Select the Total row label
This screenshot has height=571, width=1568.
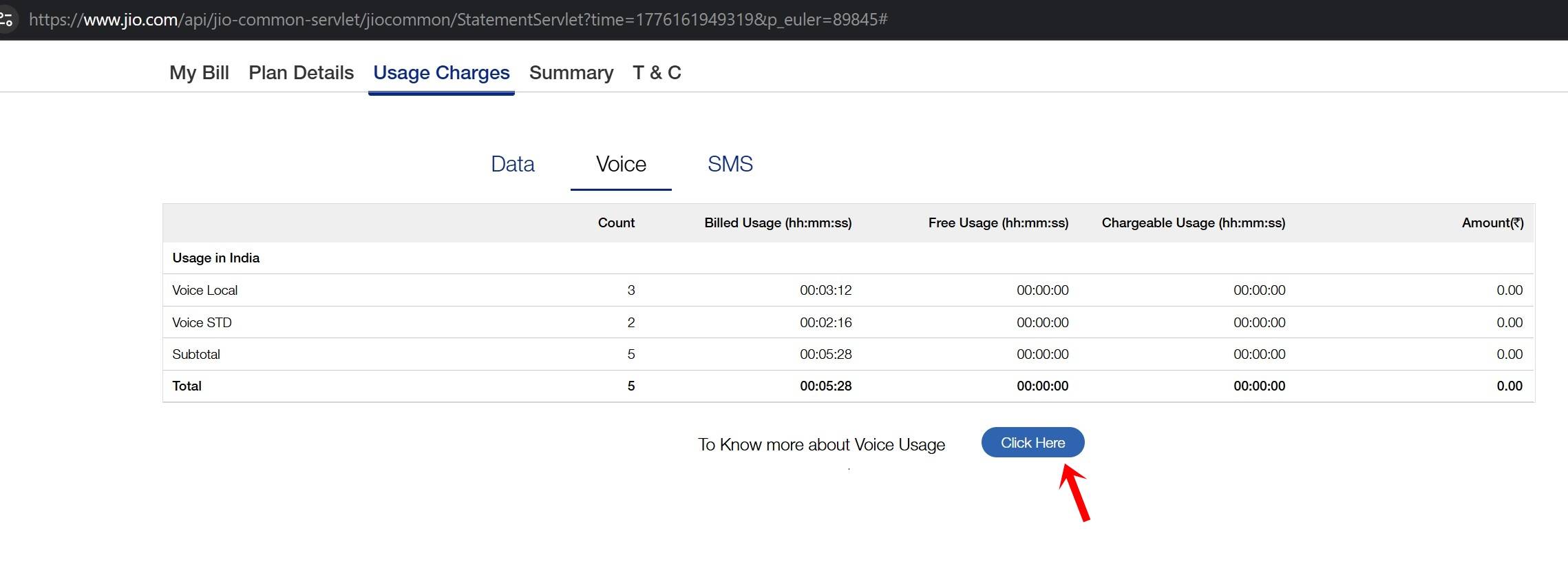tap(187, 386)
